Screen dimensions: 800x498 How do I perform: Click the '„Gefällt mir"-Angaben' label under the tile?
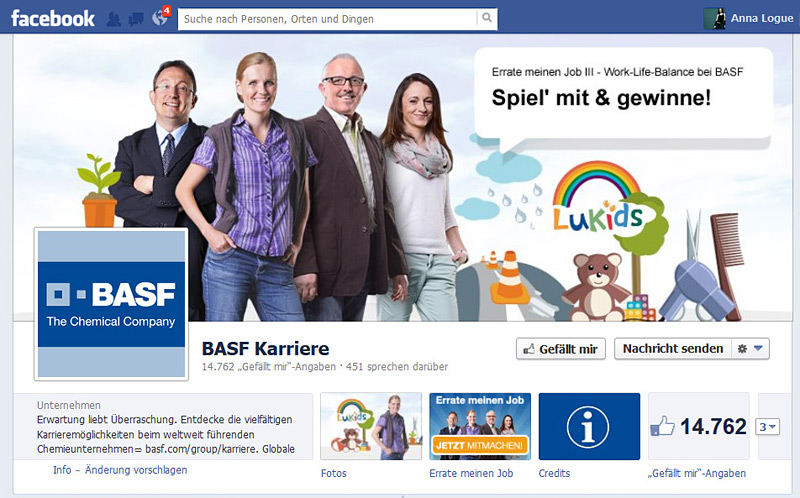point(697,474)
